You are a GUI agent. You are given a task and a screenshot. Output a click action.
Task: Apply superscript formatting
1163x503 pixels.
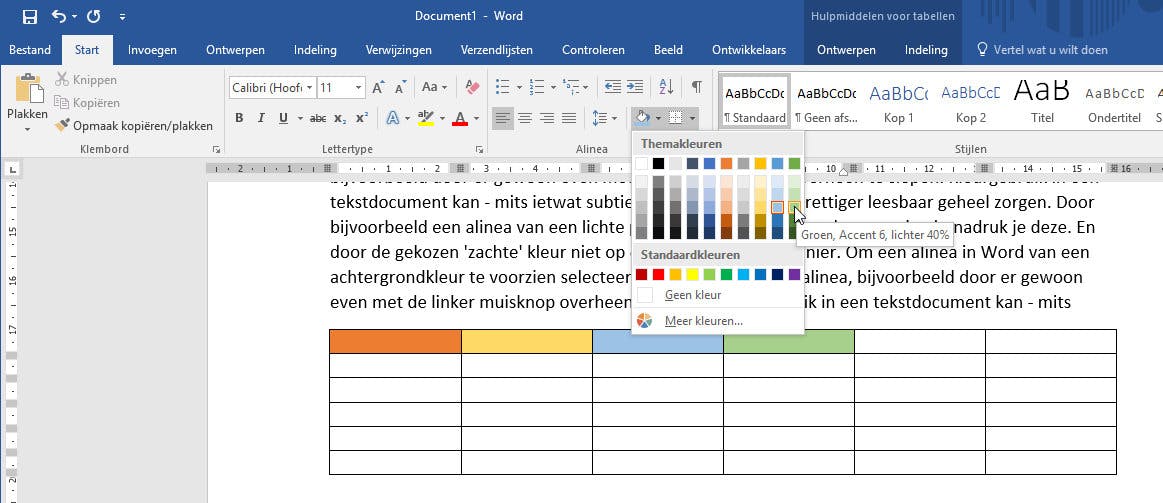[362, 118]
